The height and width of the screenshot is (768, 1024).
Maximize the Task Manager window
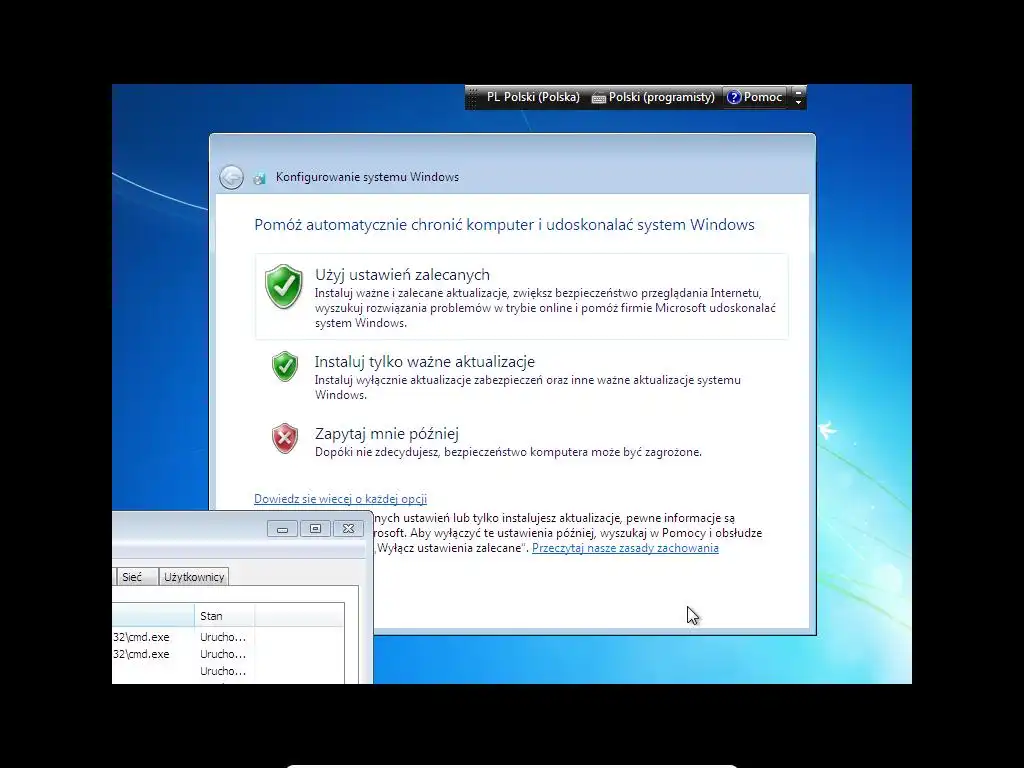coord(315,528)
